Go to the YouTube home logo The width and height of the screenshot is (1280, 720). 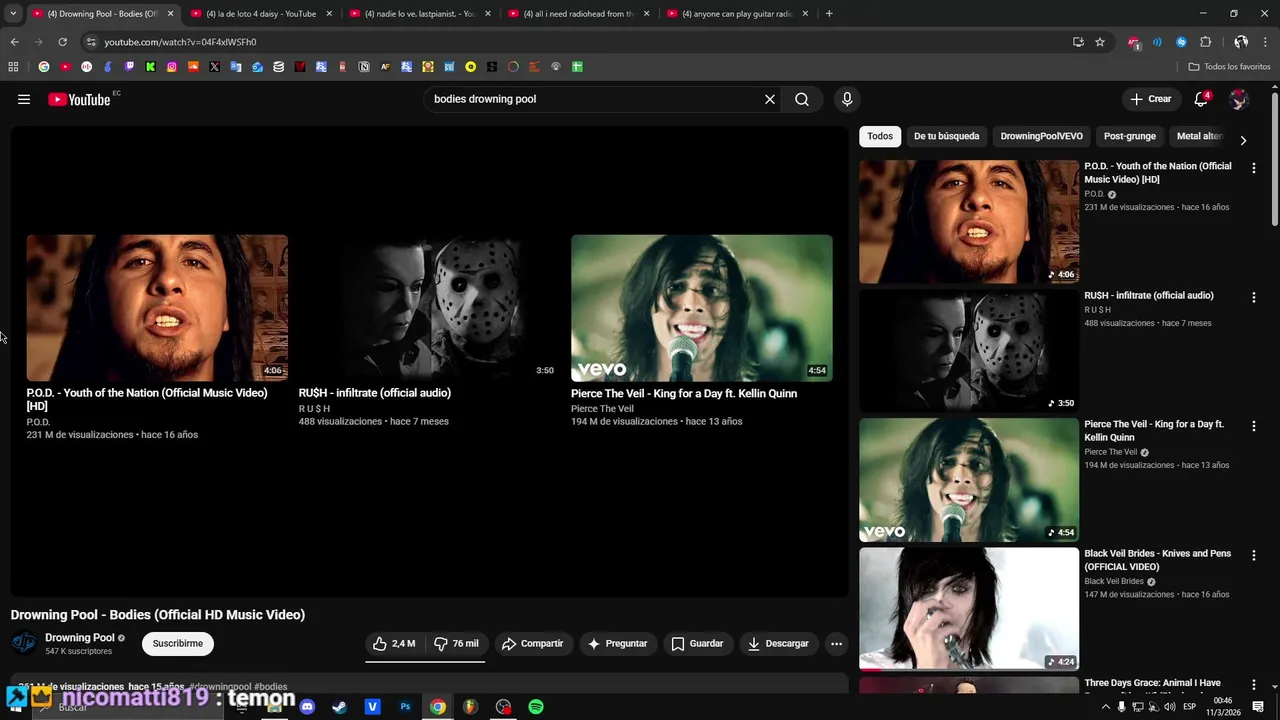79,99
